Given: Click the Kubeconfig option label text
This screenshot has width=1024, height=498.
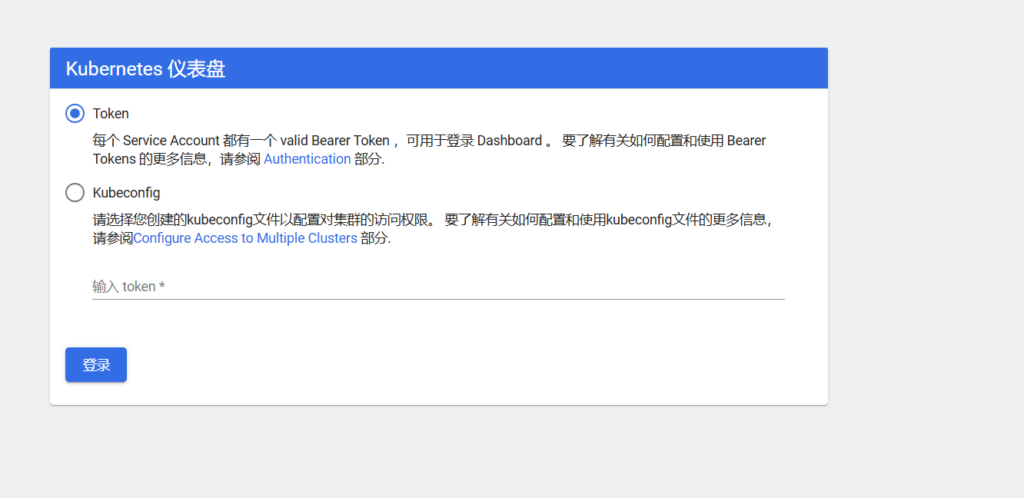Looking at the screenshot, I should pyautogui.click(x=126, y=192).
